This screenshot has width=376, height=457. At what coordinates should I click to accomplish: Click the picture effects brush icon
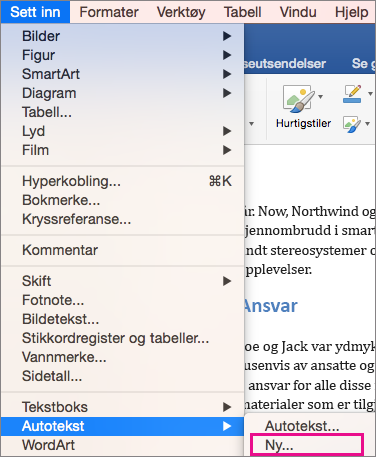tap(352, 124)
